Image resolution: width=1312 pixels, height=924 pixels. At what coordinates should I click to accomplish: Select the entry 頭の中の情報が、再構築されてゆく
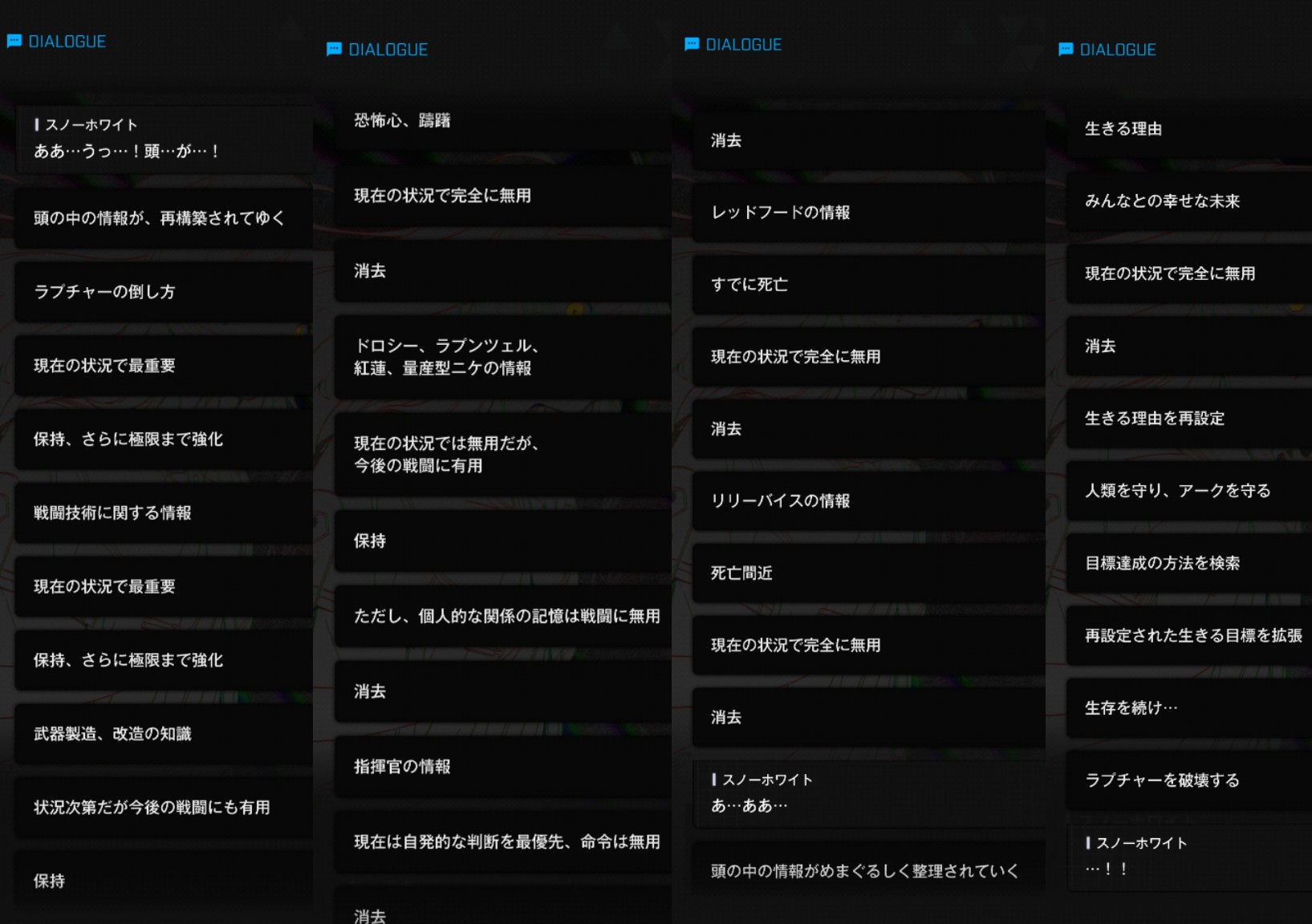[164, 218]
